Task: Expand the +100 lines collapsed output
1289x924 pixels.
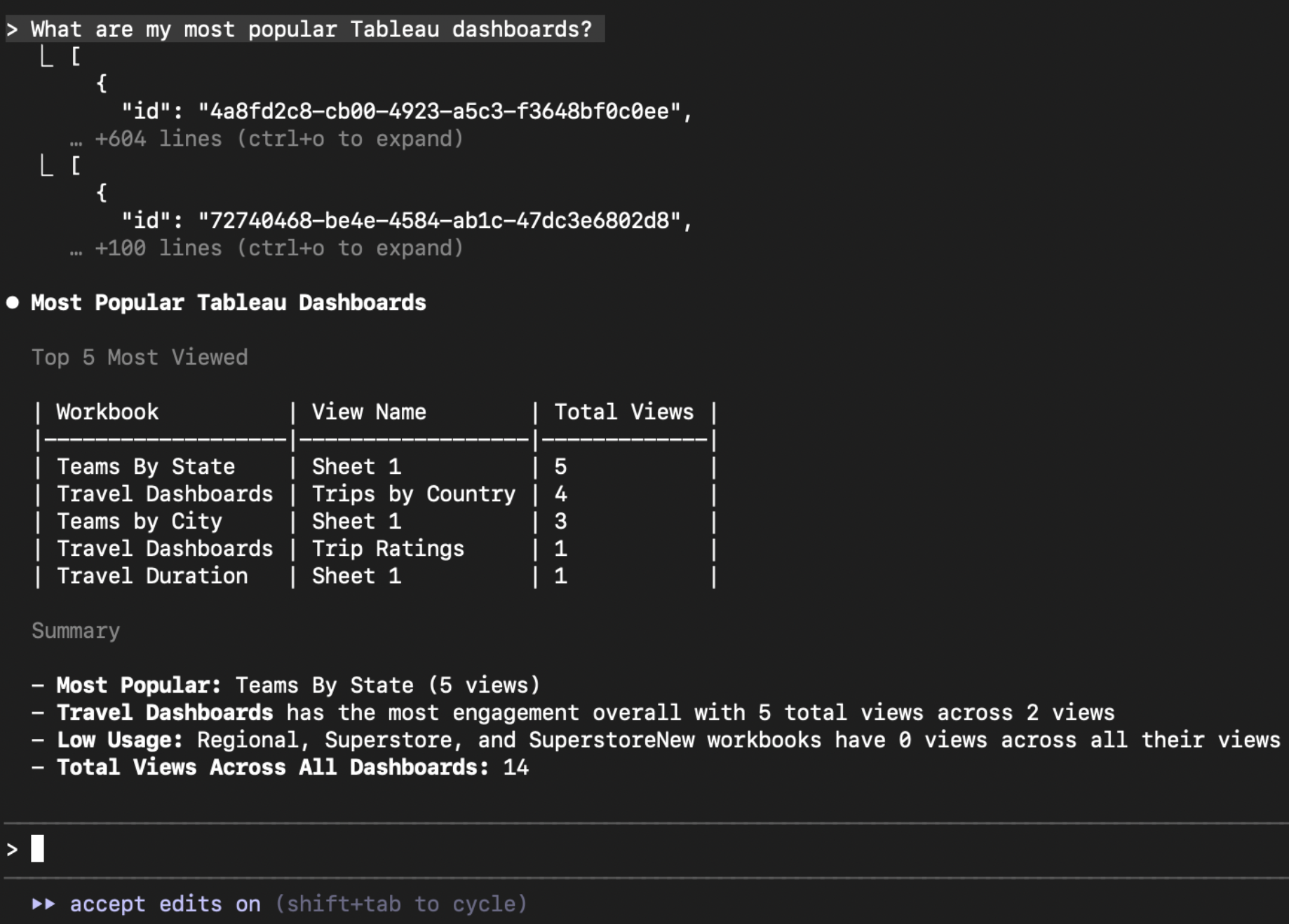Action: (x=278, y=248)
